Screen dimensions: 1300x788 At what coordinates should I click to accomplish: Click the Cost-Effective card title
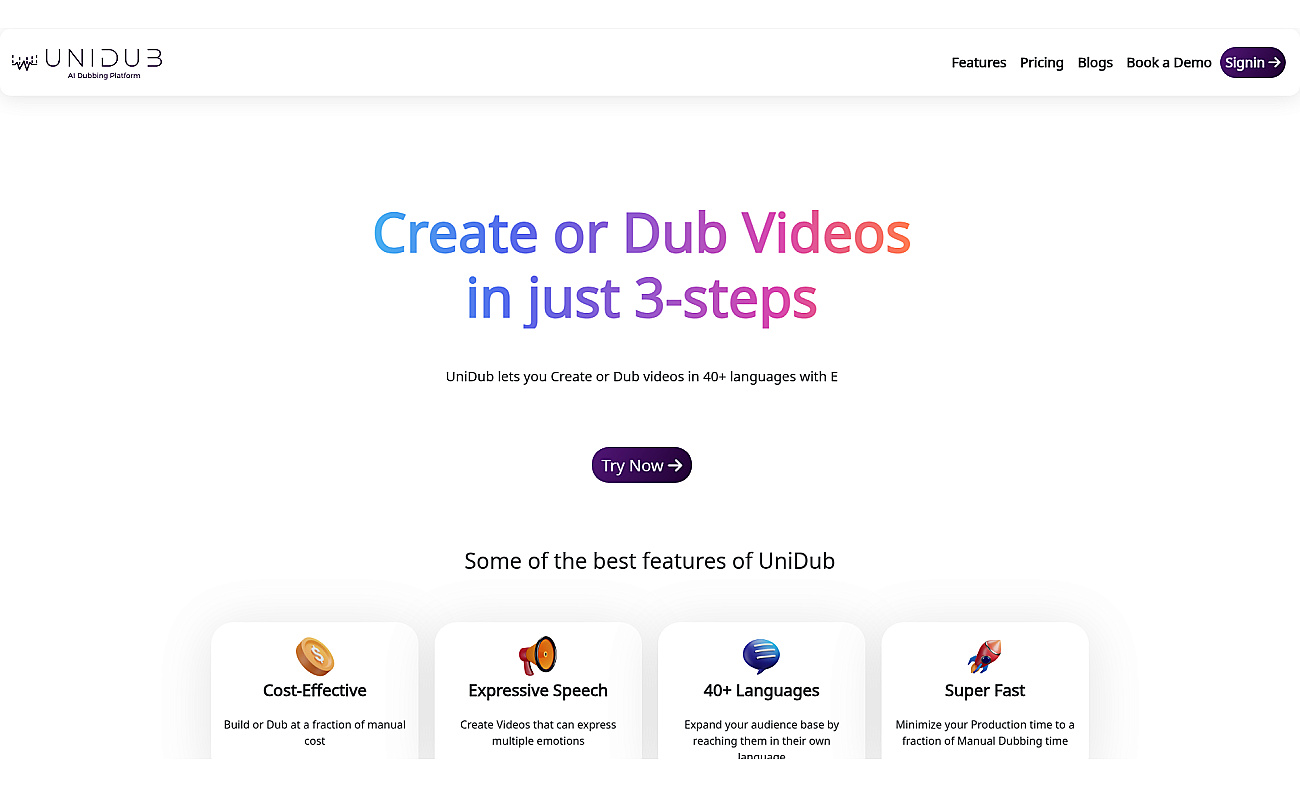click(315, 690)
